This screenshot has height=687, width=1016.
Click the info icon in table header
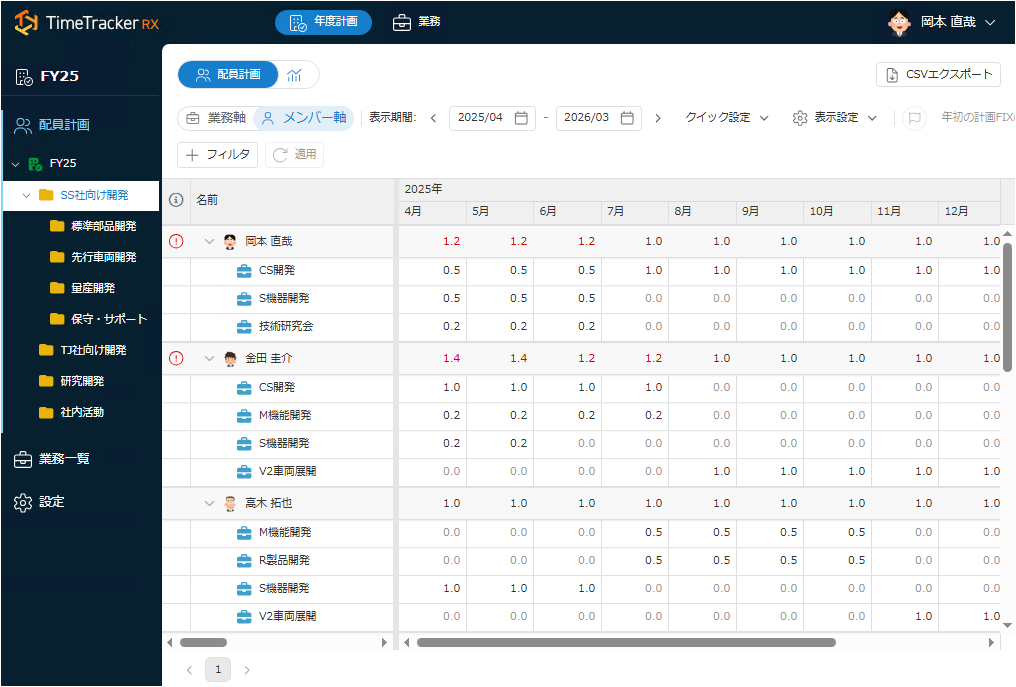176,200
